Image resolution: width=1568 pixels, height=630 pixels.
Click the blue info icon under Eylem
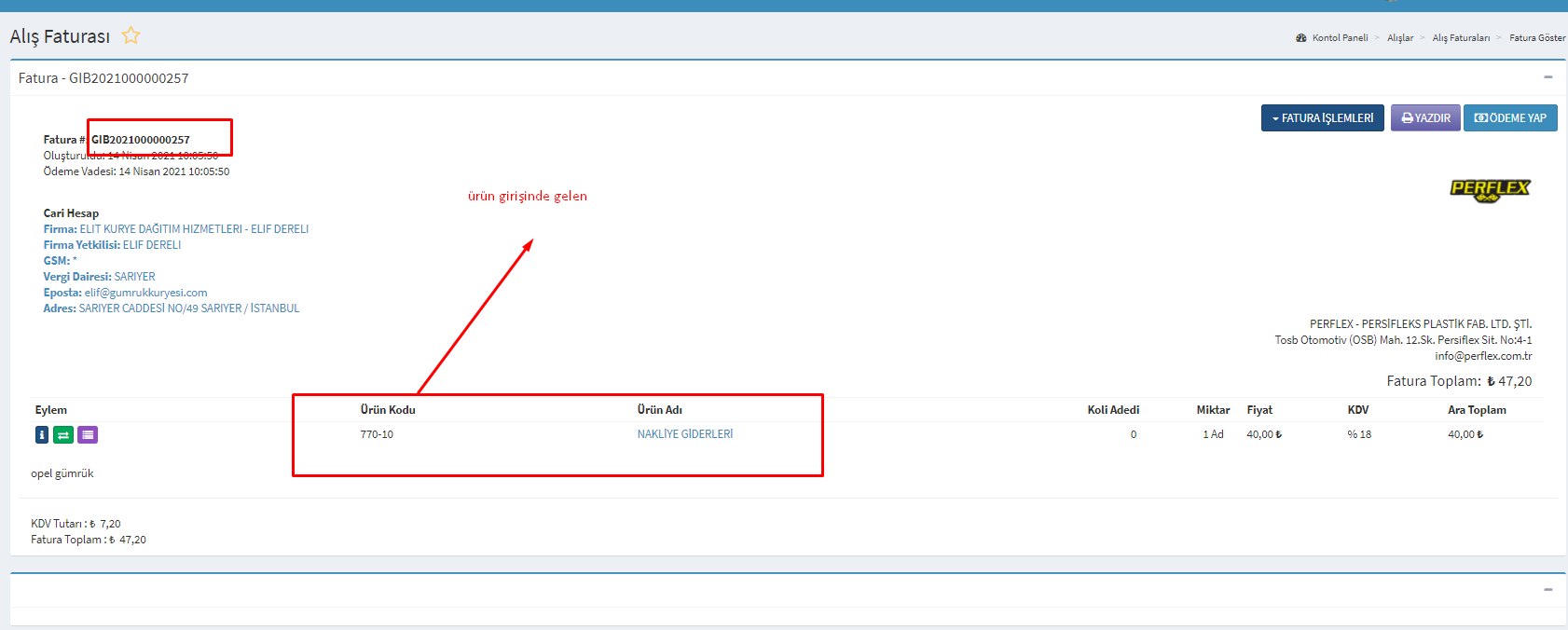point(42,435)
